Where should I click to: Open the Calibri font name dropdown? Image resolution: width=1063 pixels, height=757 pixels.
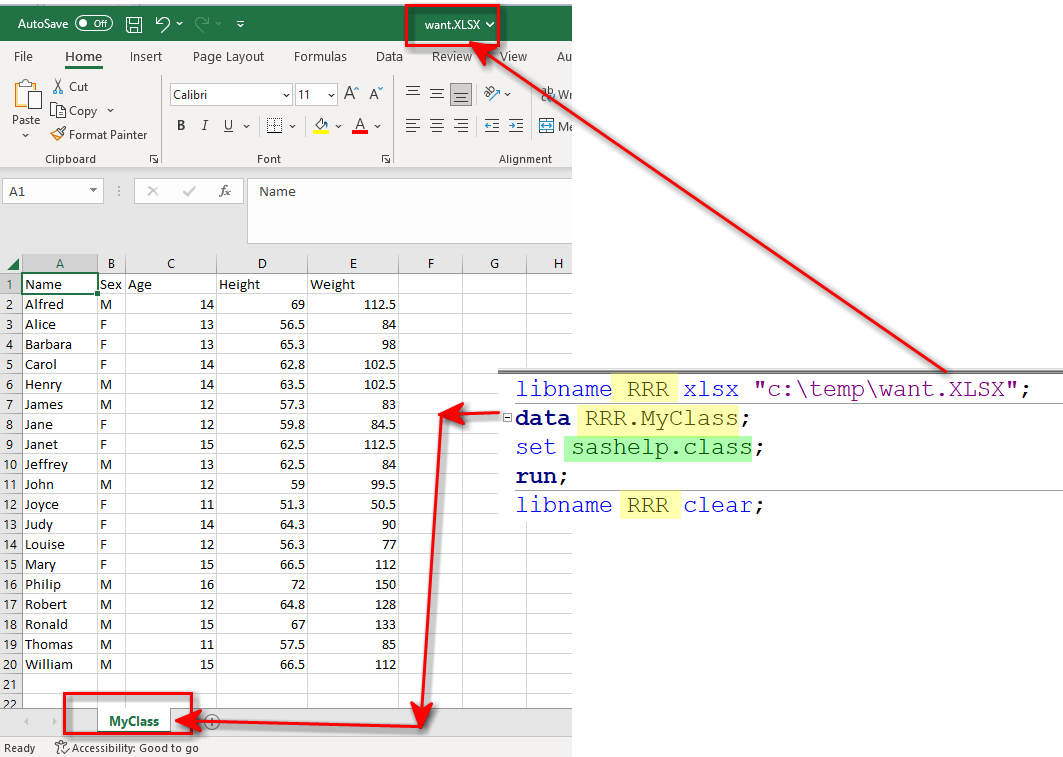coord(286,95)
